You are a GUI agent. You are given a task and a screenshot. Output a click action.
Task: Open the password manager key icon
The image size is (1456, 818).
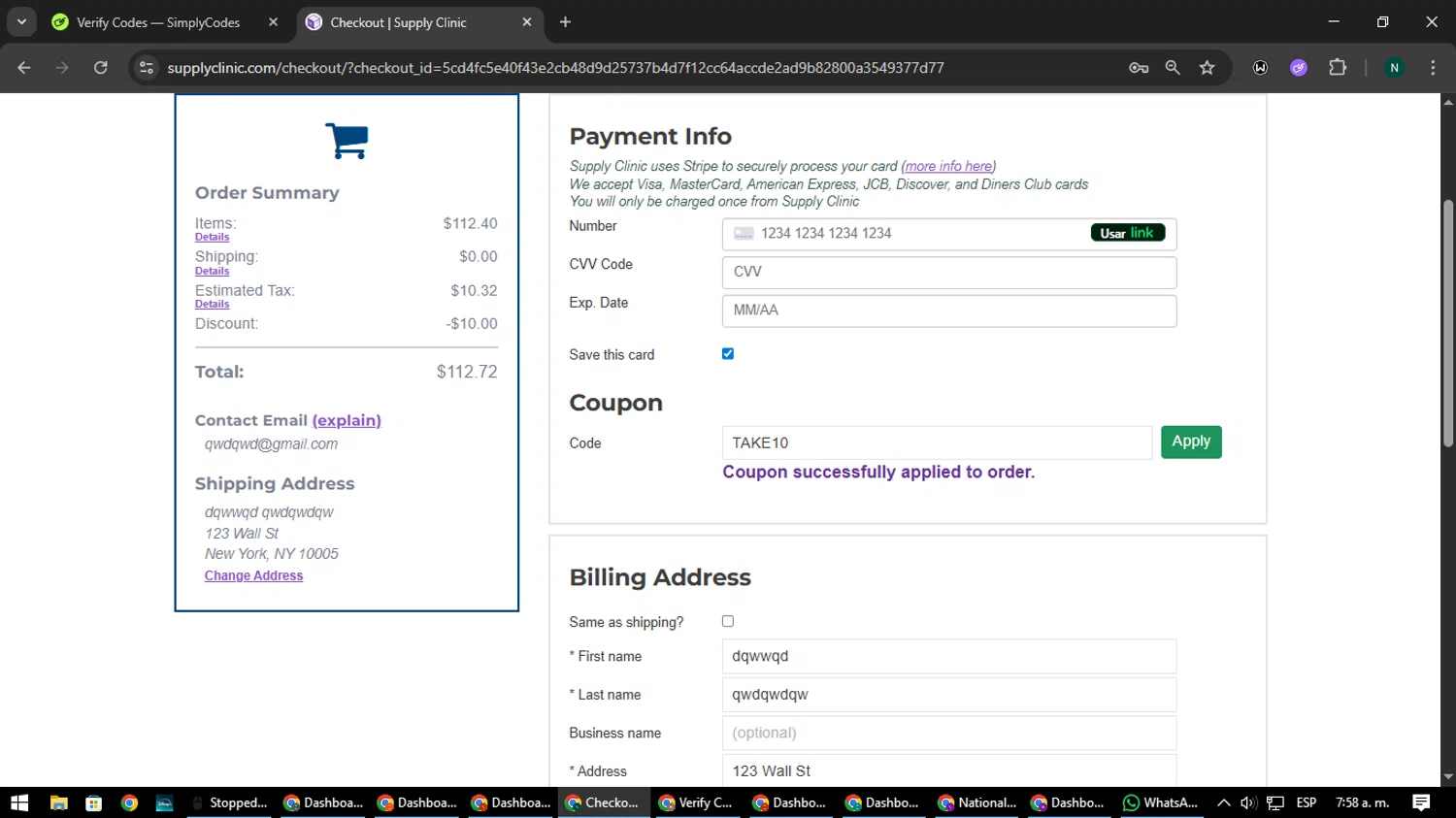[1139, 68]
